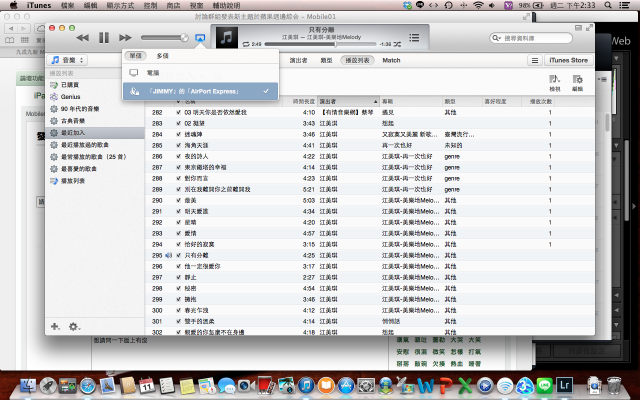Image resolution: width=640 pixels, height=400 pixels.
Task: Pause the currently playing song
Action: pos(104,38)
